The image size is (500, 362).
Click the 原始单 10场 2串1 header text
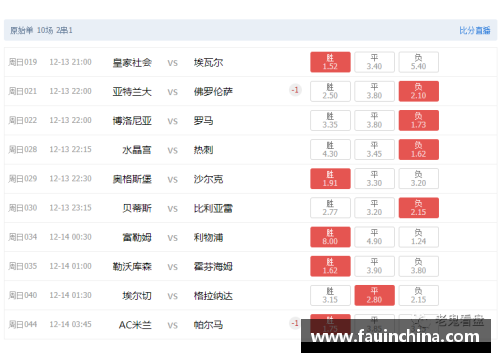coord(41,30)
